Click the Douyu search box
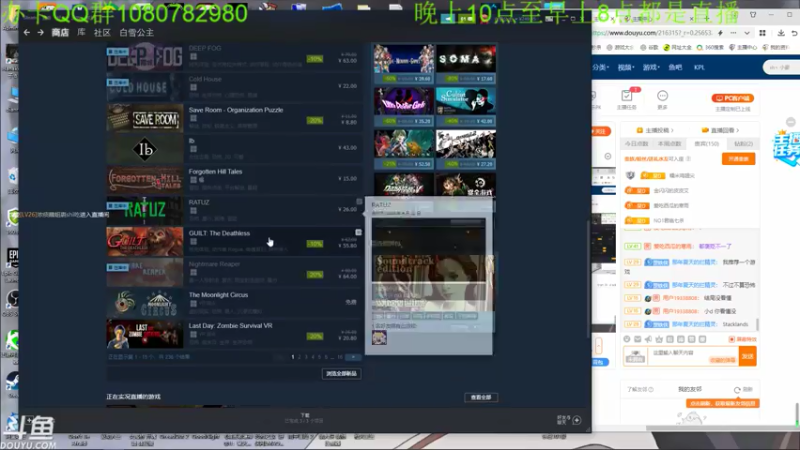The width and height of the screenshot is (800, 450). point(781,67)
